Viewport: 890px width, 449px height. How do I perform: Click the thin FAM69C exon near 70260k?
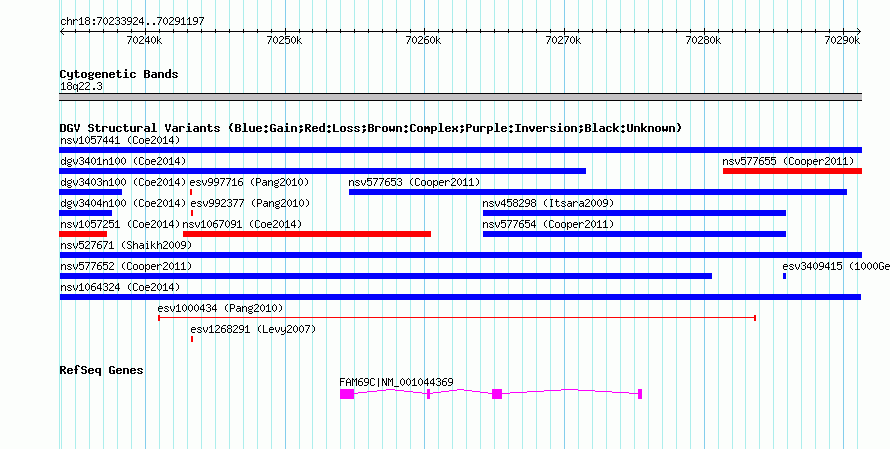click(429, 394)
